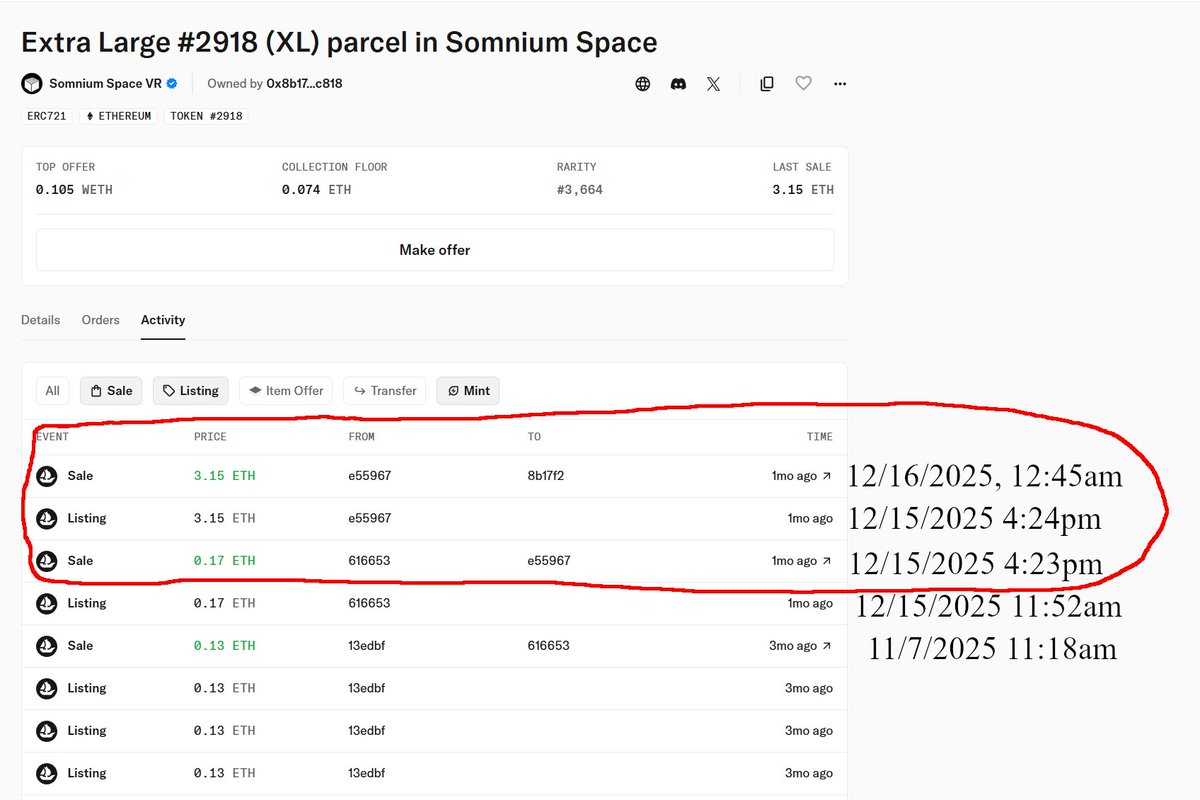The width and height of the screenshot is (1200, 800).
Task: Click the 0.074 ETH collection floor value
Action: [316, 190]
